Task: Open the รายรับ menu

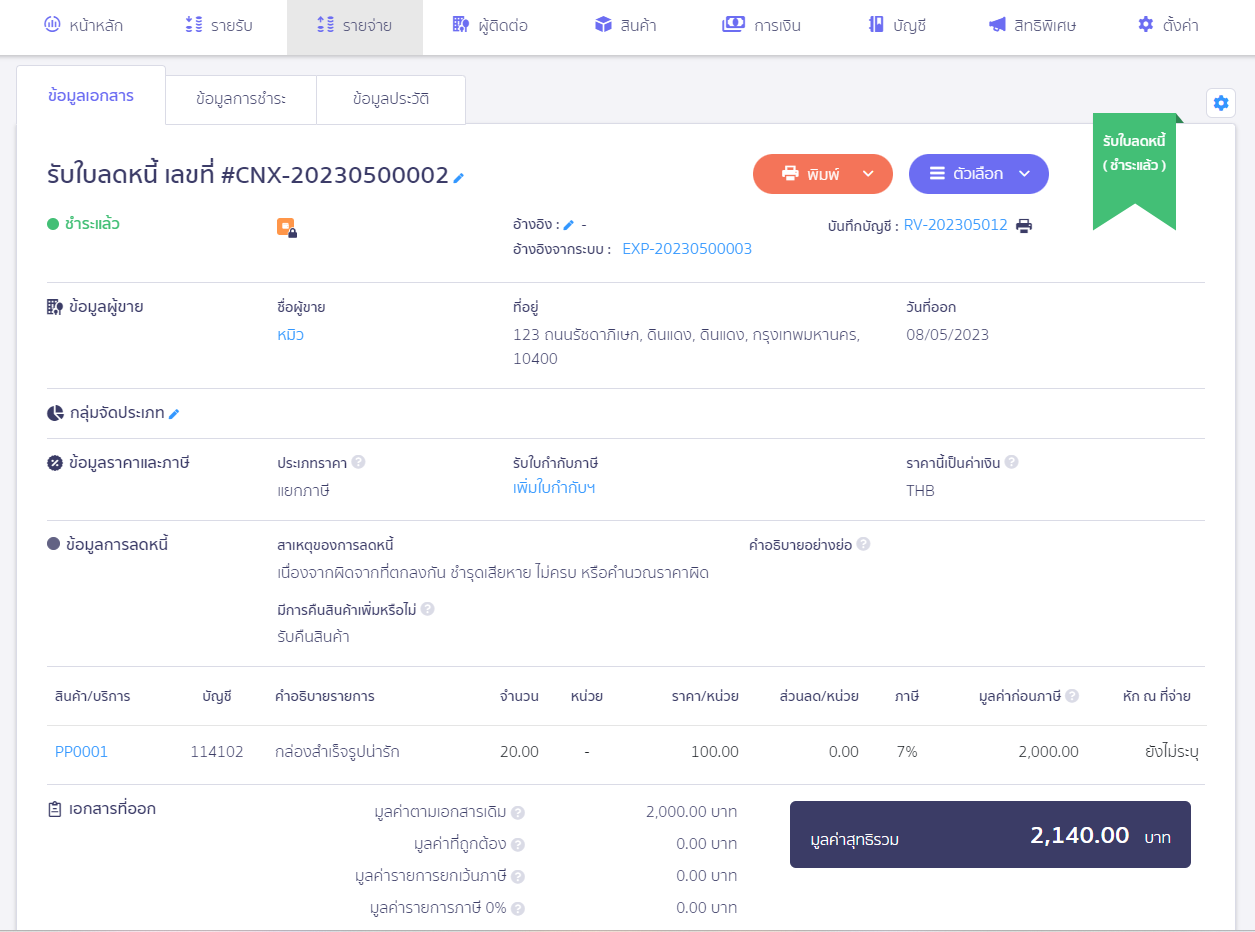Action: tap(219, 26)
